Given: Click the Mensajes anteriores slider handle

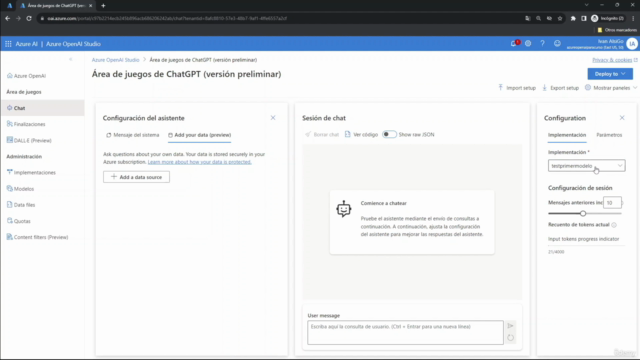Looking at the screenshot, I should (x=583, y=213).
